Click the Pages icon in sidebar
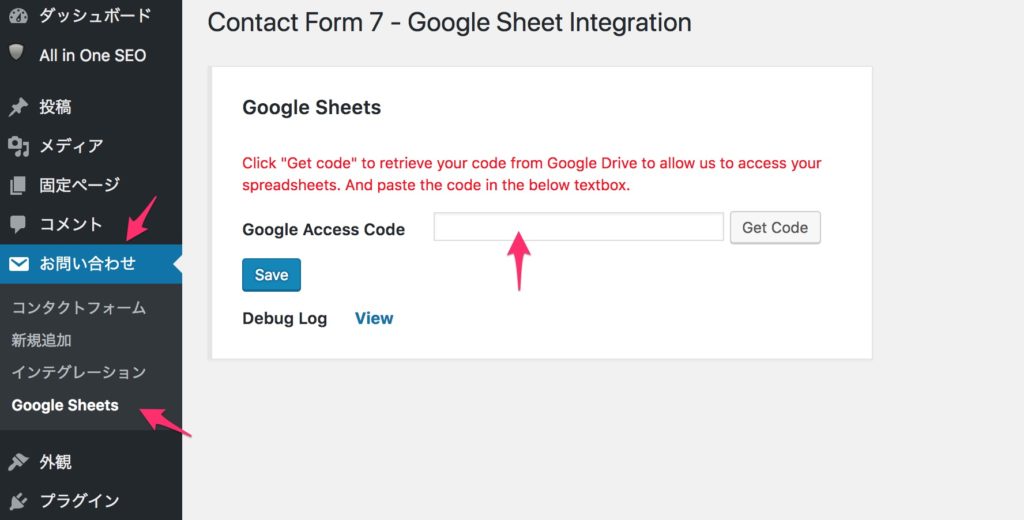Viewport: 1024px width, 520px height. pos(18,185)
